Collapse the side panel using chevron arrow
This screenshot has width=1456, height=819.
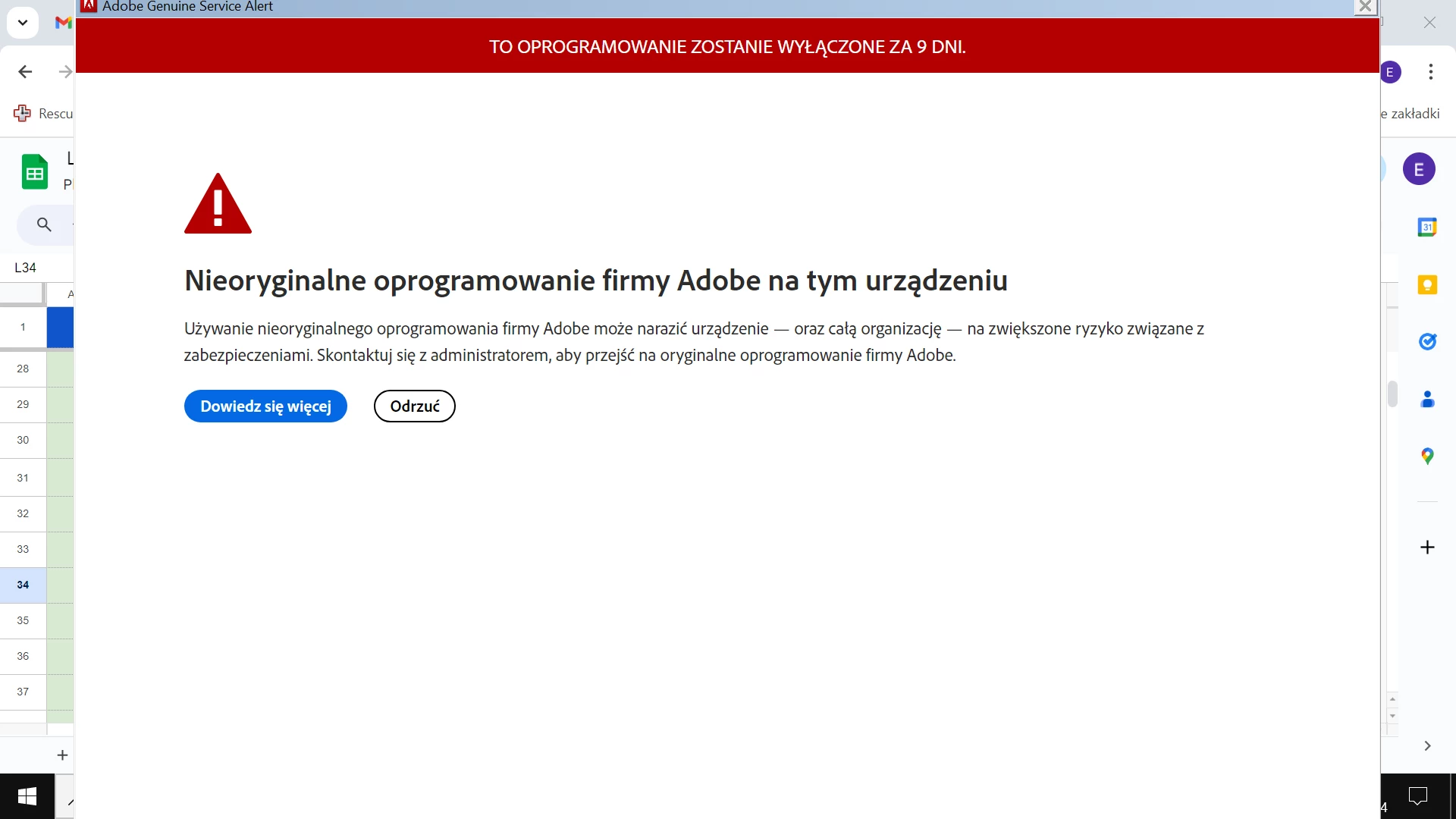pyautogui.click(x=1427, y=746)
